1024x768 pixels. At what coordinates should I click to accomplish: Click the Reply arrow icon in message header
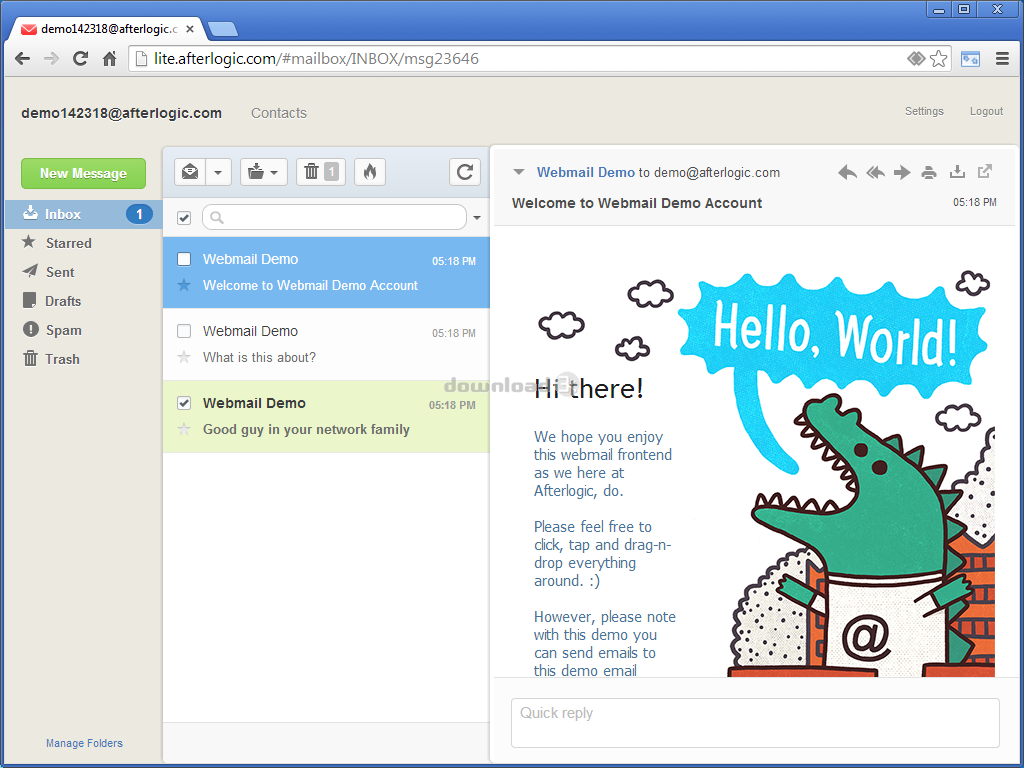[847, 172]
